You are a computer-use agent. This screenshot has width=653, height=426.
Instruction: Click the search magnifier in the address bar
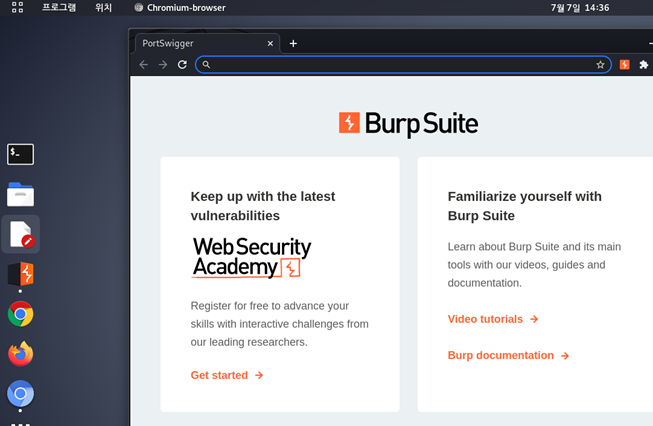pos(206,65)
